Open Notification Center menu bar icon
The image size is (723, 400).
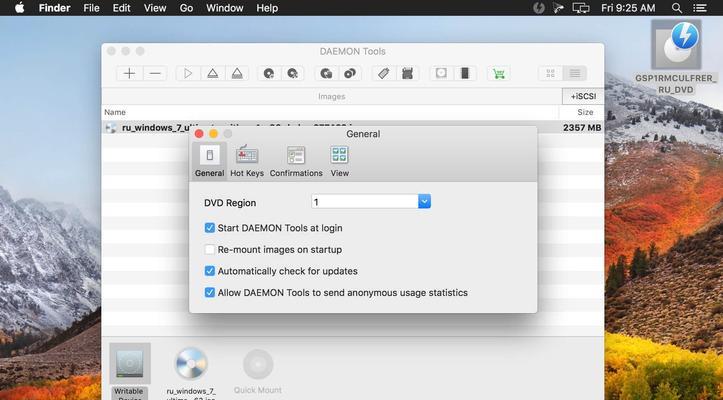click(x=700, y=8)
